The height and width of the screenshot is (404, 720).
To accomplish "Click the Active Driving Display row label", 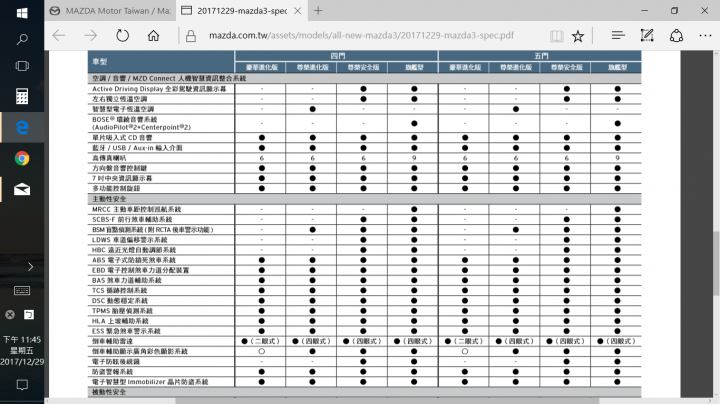I will (x=159, y=89).
